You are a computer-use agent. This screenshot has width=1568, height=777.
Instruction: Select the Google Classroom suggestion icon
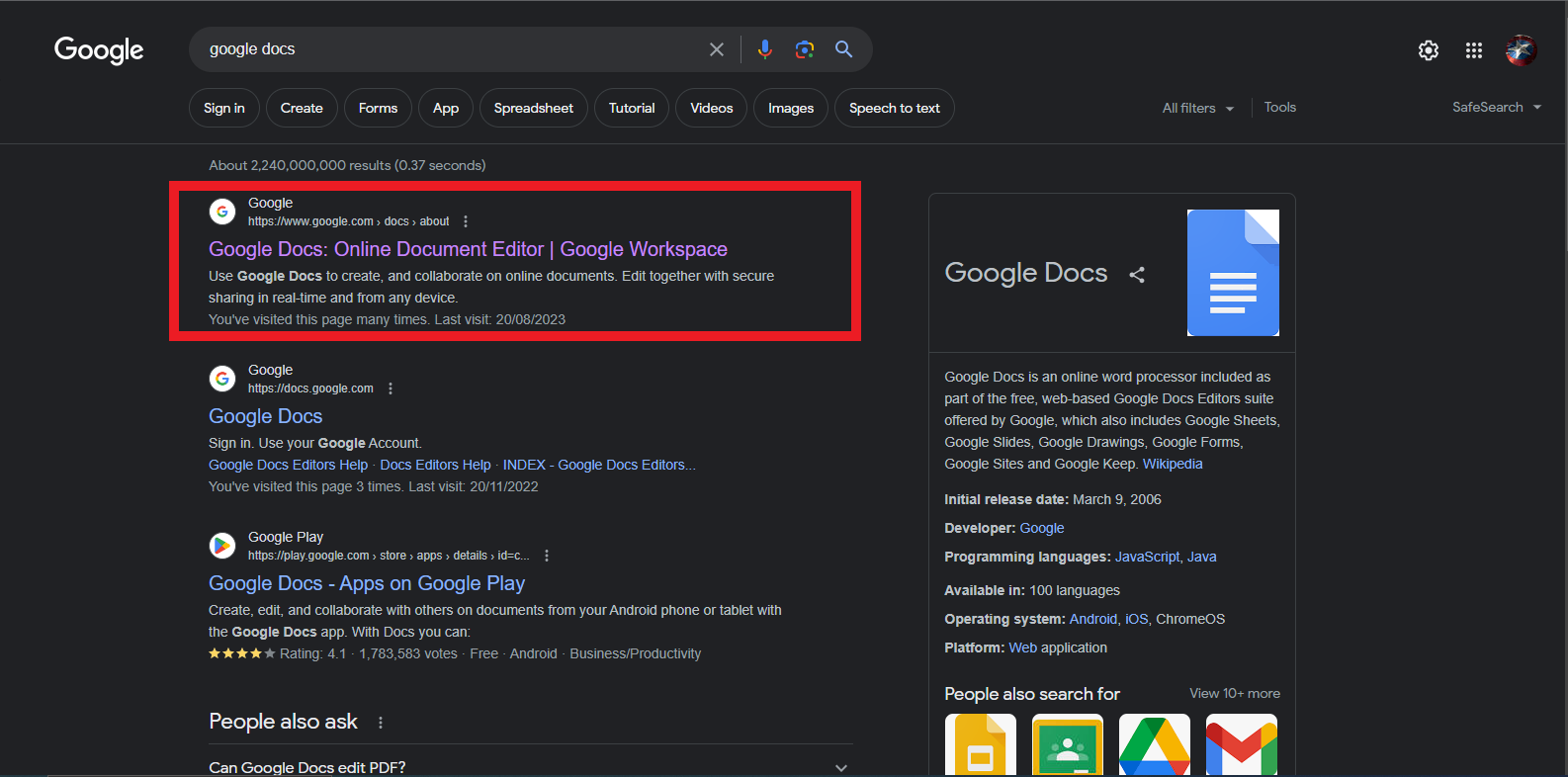pyautogui.click(x=1068, y=744)
